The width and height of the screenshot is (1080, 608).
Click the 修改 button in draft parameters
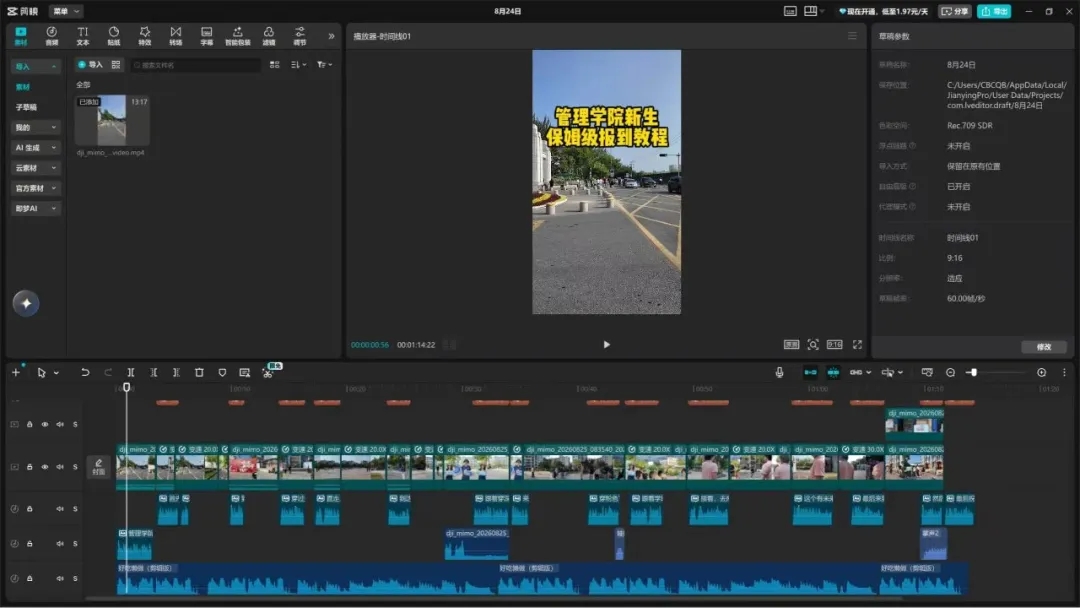(x=1043, y=347)
